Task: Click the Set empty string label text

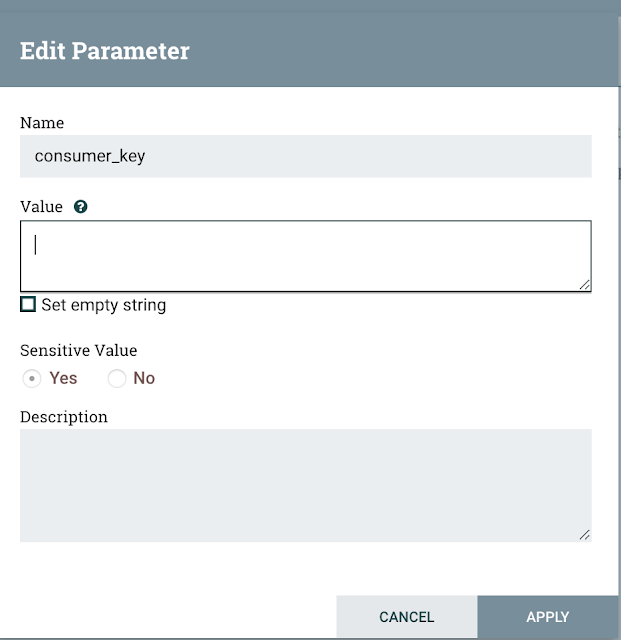Action: [104, 305]
